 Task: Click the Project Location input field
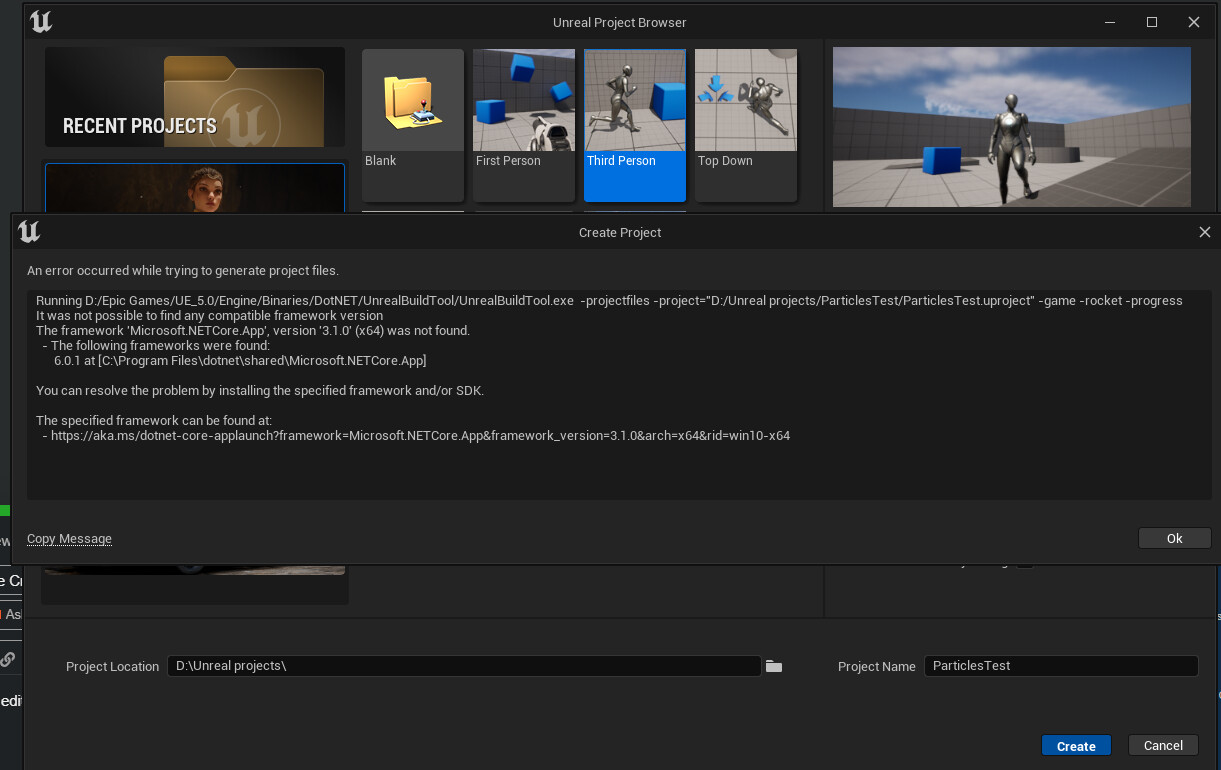(464, 666)
